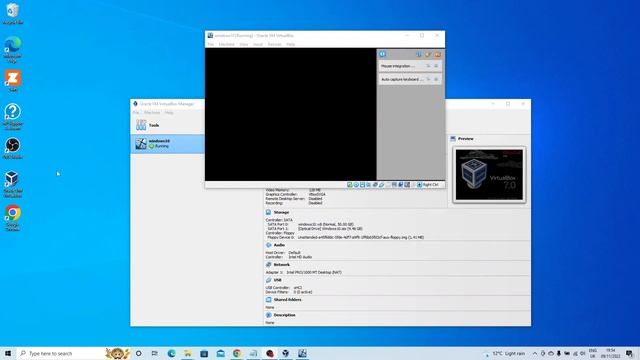
Task: Click Auto capture keyboard notification text
Action: click(402, 79)
